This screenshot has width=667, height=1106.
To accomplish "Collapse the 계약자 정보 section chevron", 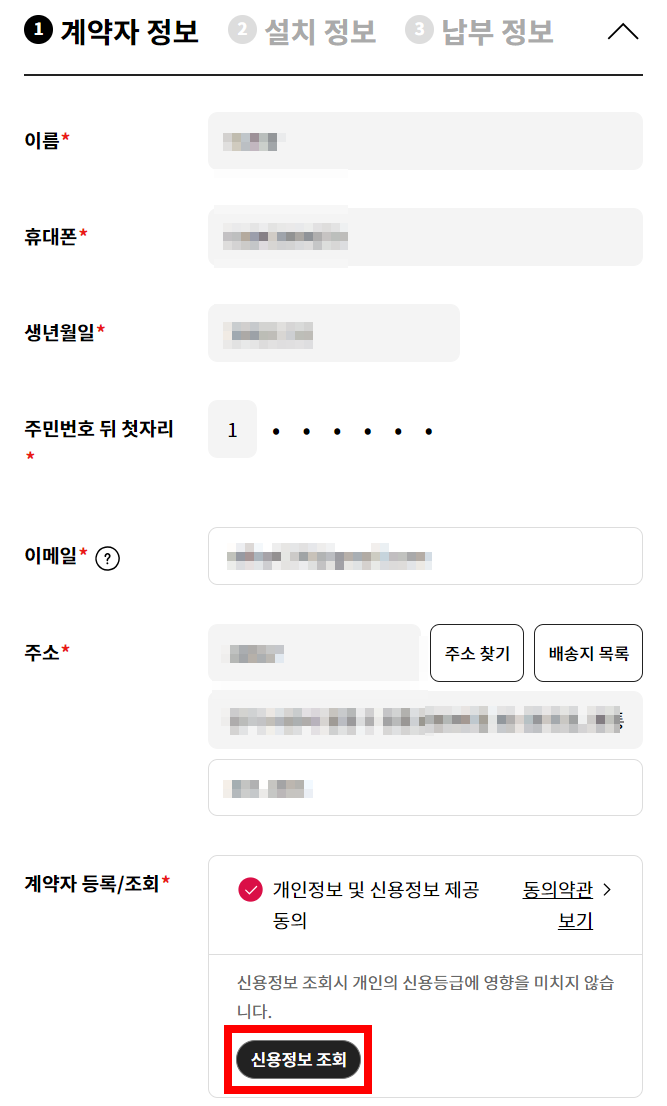I will [623, 31].
